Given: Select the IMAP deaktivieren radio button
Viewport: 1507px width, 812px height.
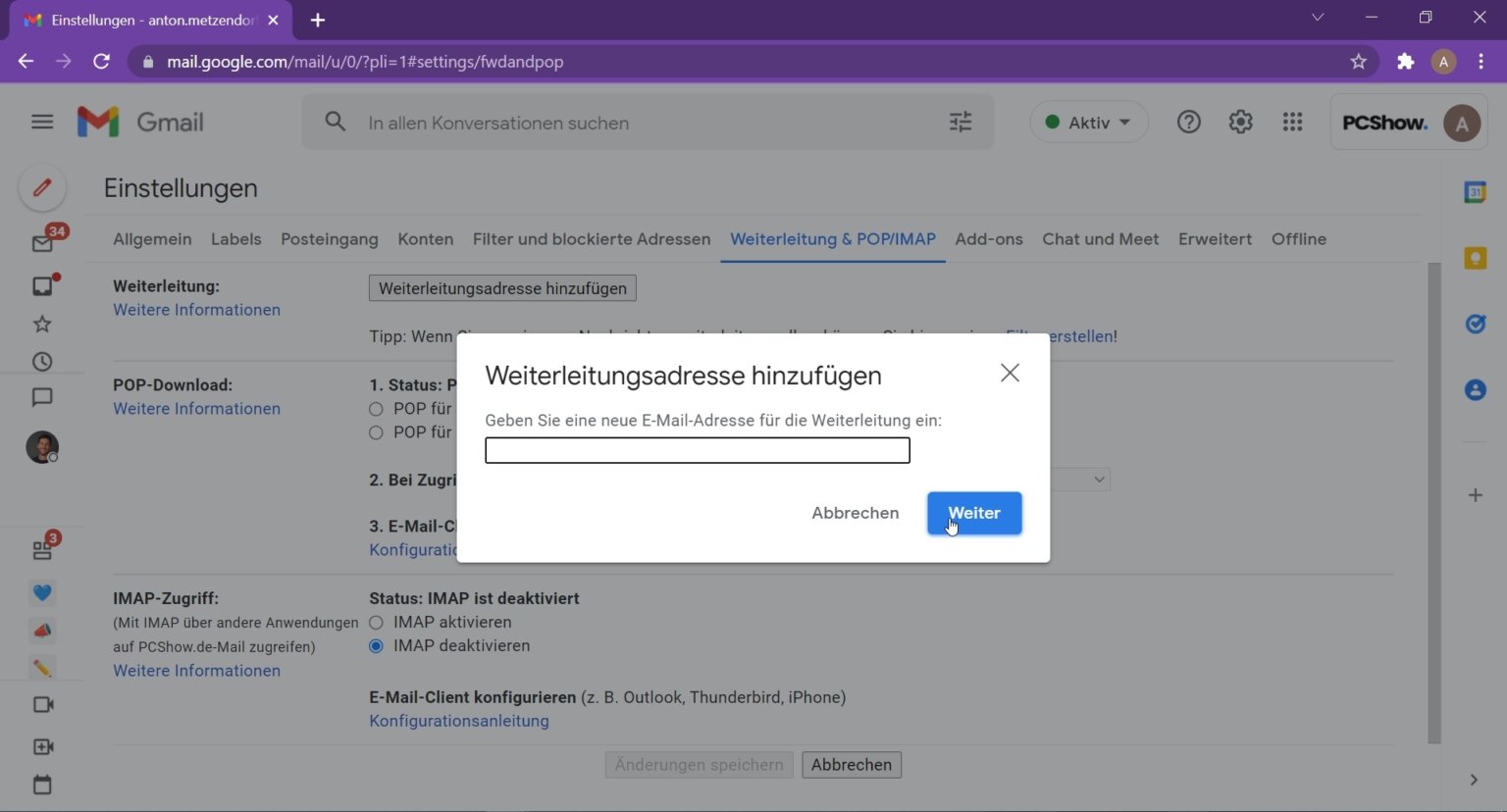Looking at the screenshot, I should pos(376,645).
